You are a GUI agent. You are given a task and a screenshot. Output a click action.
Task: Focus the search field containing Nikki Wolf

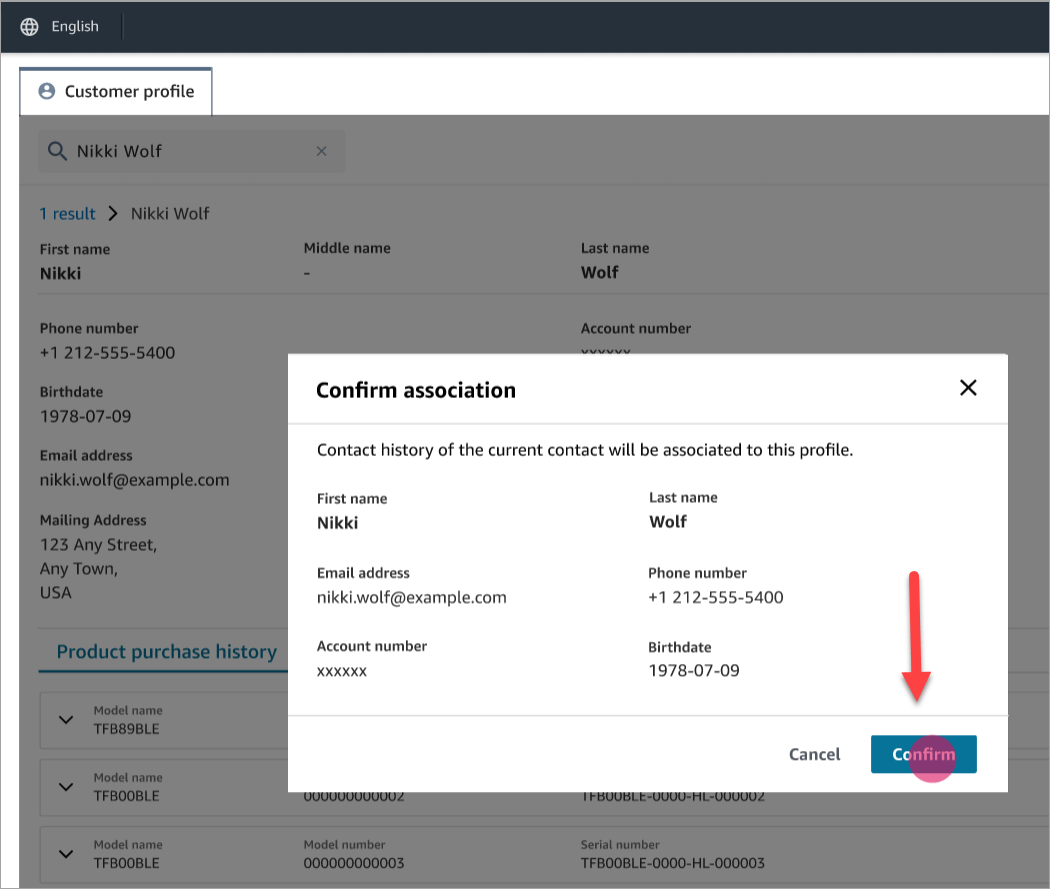[190, 151]
